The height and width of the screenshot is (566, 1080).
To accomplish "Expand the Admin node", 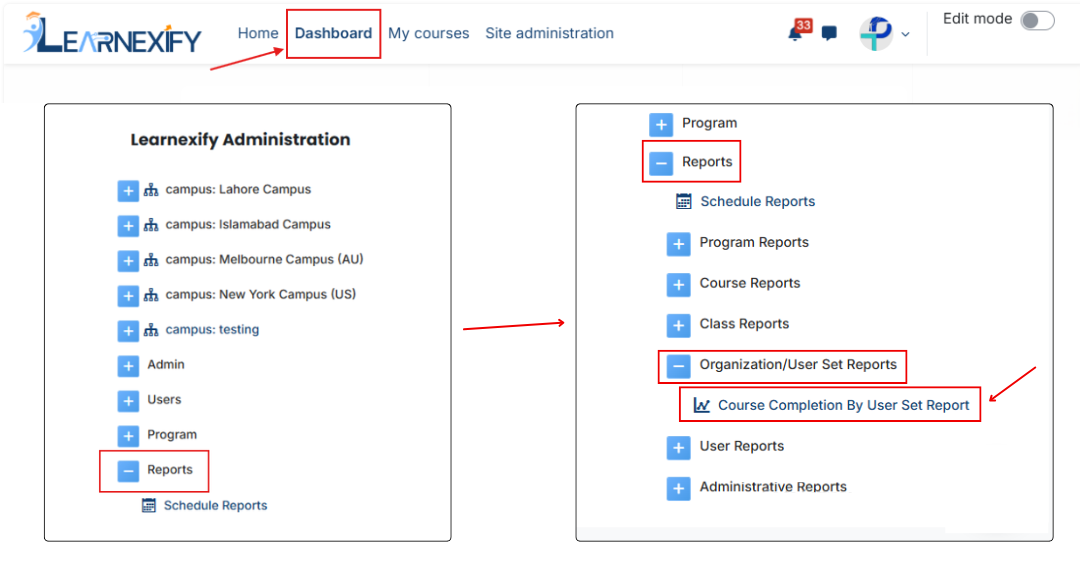I will pyautogui.click(x=128, y=366).
